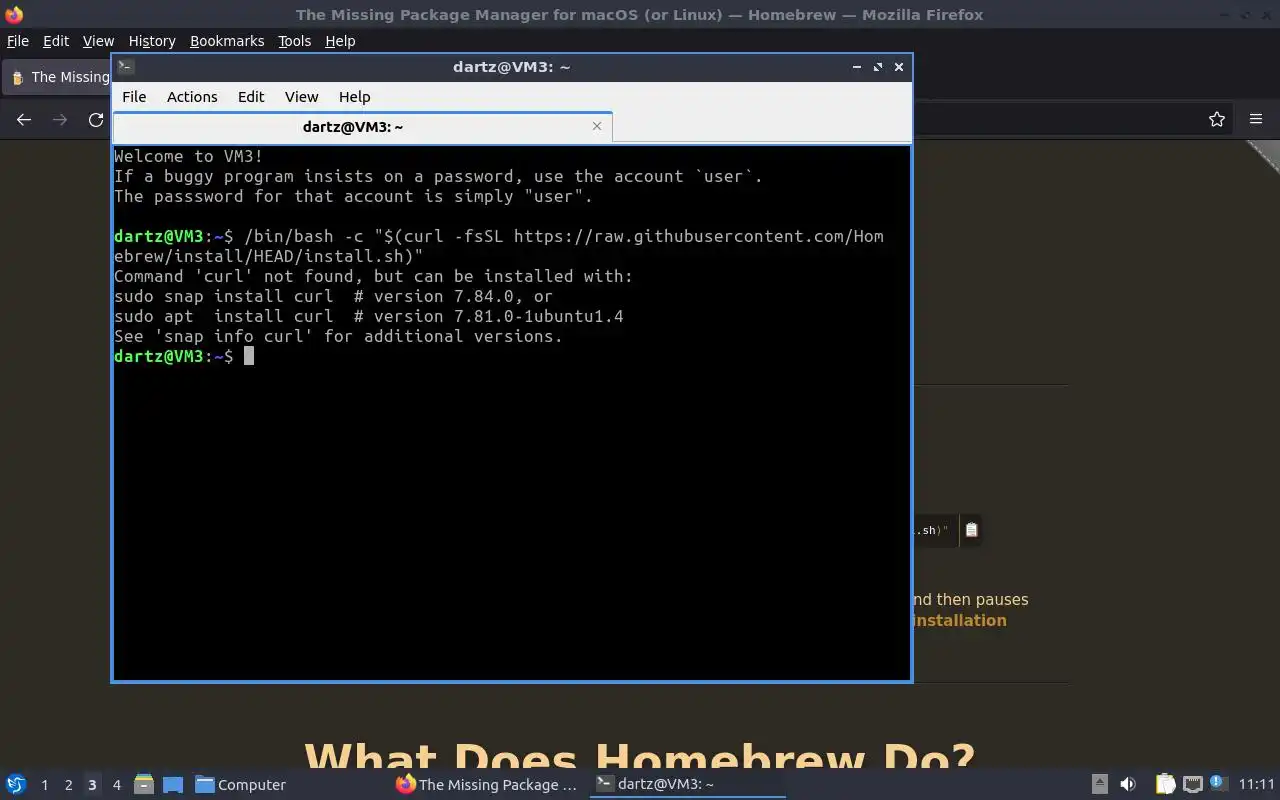Open Firefox View menu
Viewport: 1280px width, 800px height.
coord(98,41)
